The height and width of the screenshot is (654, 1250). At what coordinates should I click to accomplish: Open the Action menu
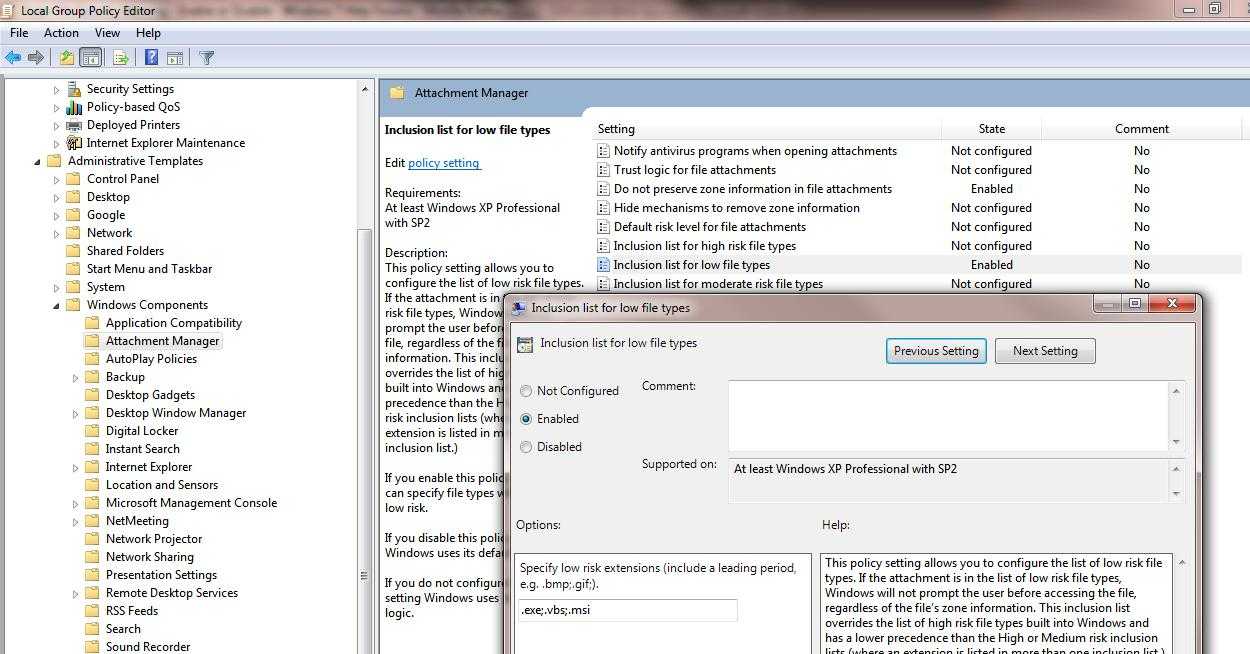point(61,33)
